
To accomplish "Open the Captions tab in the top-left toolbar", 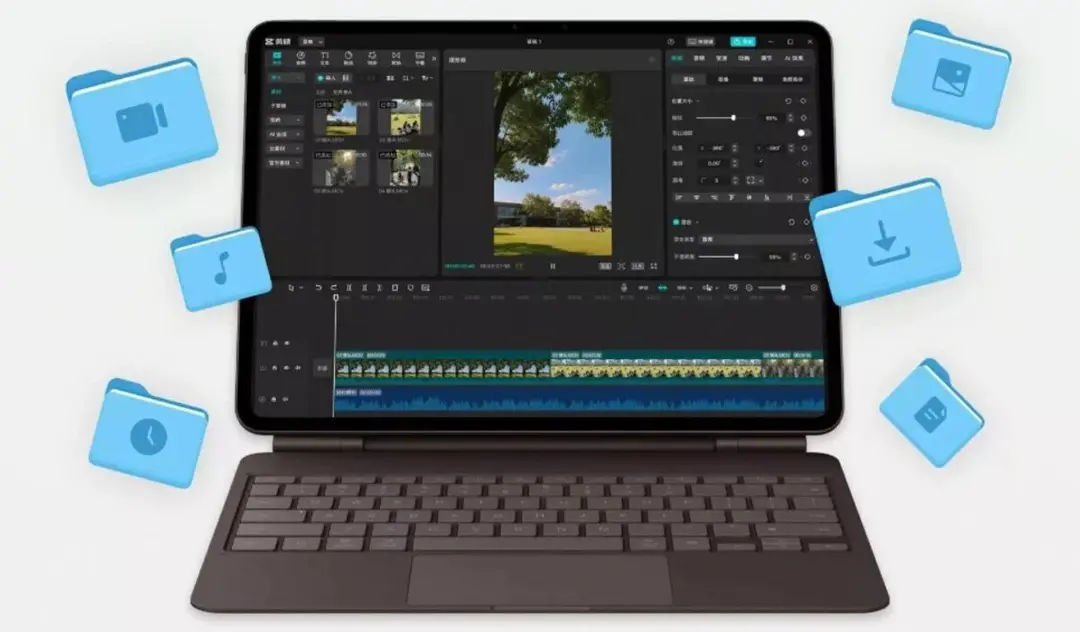I will pos(419,58).
